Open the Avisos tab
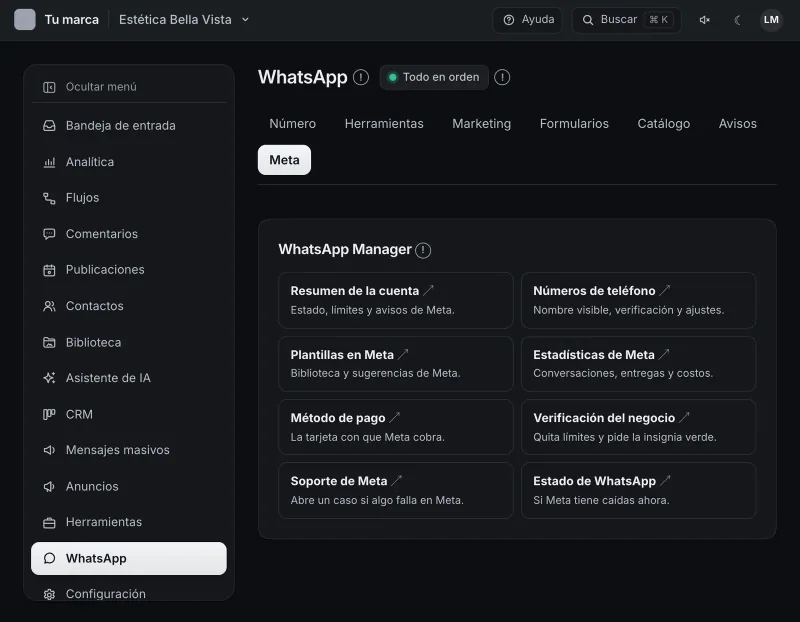 pos(738,124)
